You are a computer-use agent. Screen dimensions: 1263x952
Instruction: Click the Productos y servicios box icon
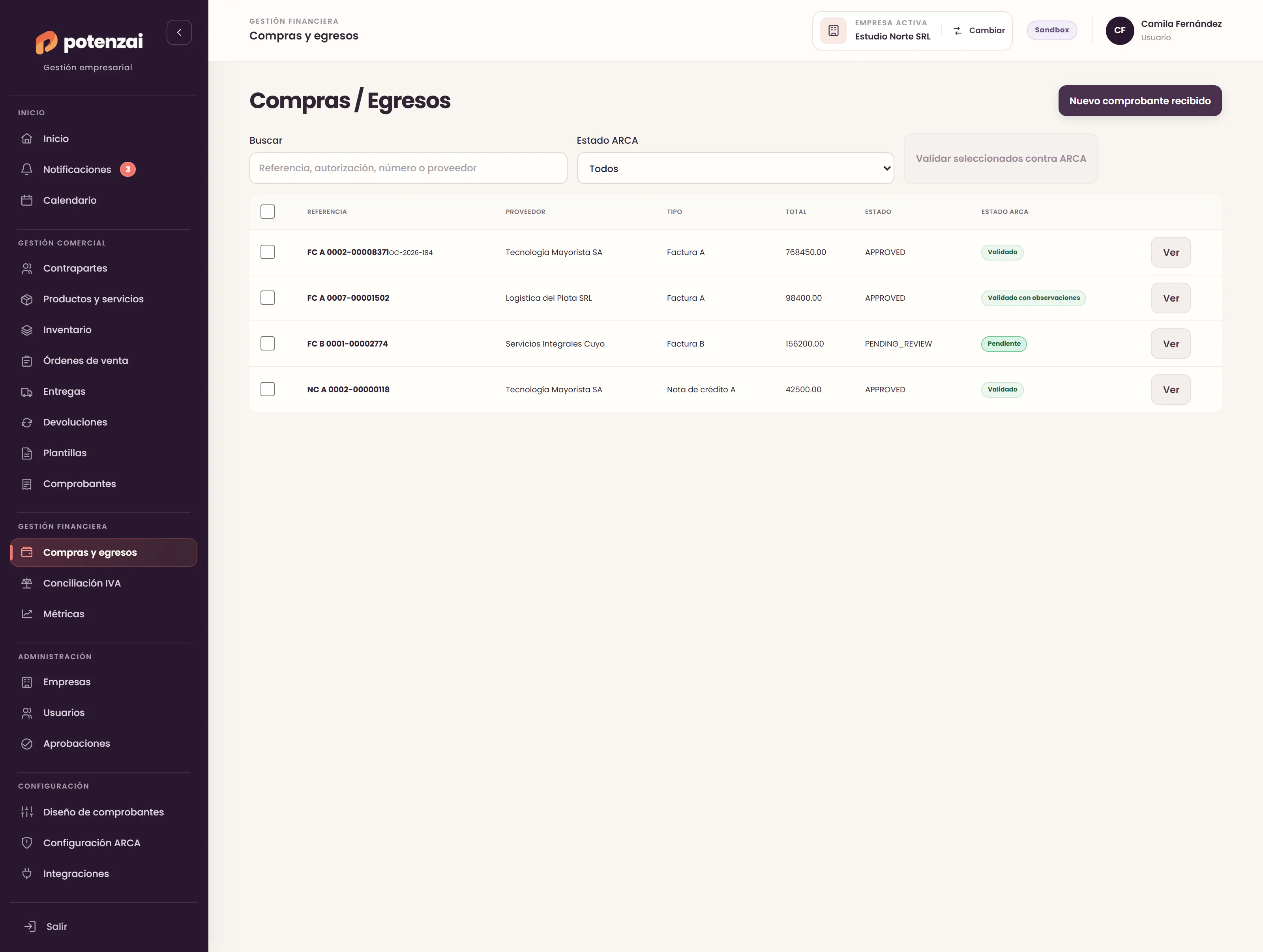tap(27, 299)
